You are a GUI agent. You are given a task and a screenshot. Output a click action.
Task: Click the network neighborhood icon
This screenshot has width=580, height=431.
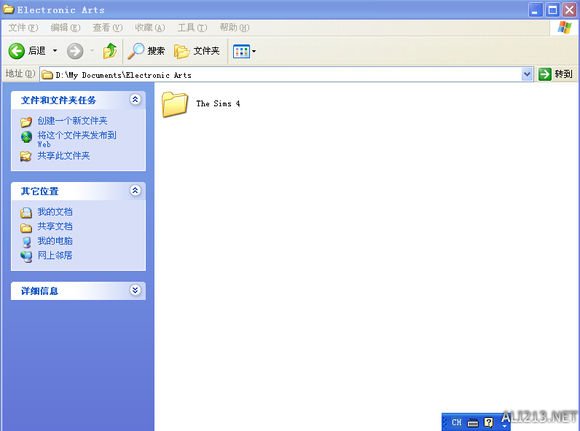pyautogui.click(x=26, y=256)
